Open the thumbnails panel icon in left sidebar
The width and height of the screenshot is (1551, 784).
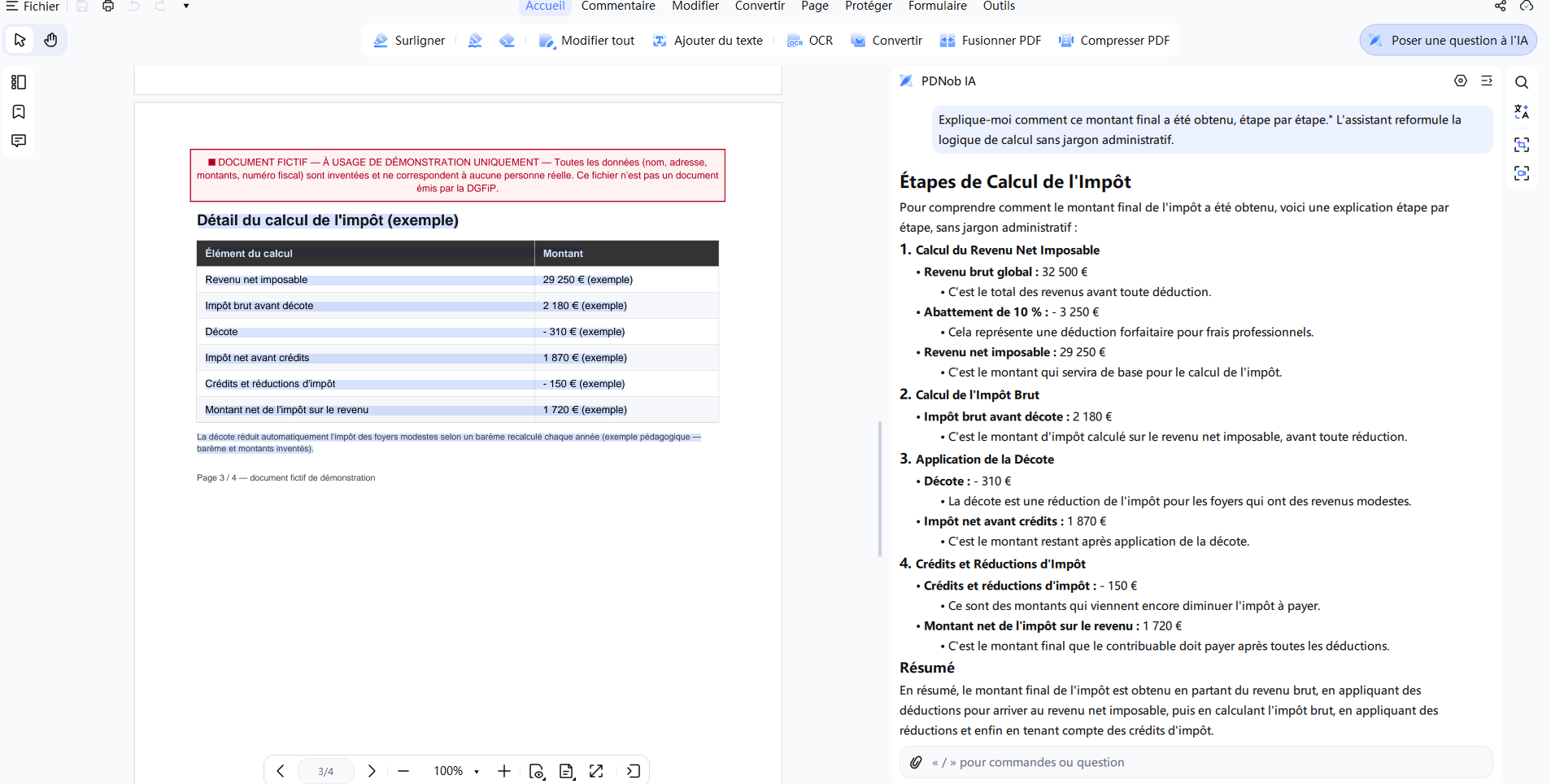[x=19, y=82]
